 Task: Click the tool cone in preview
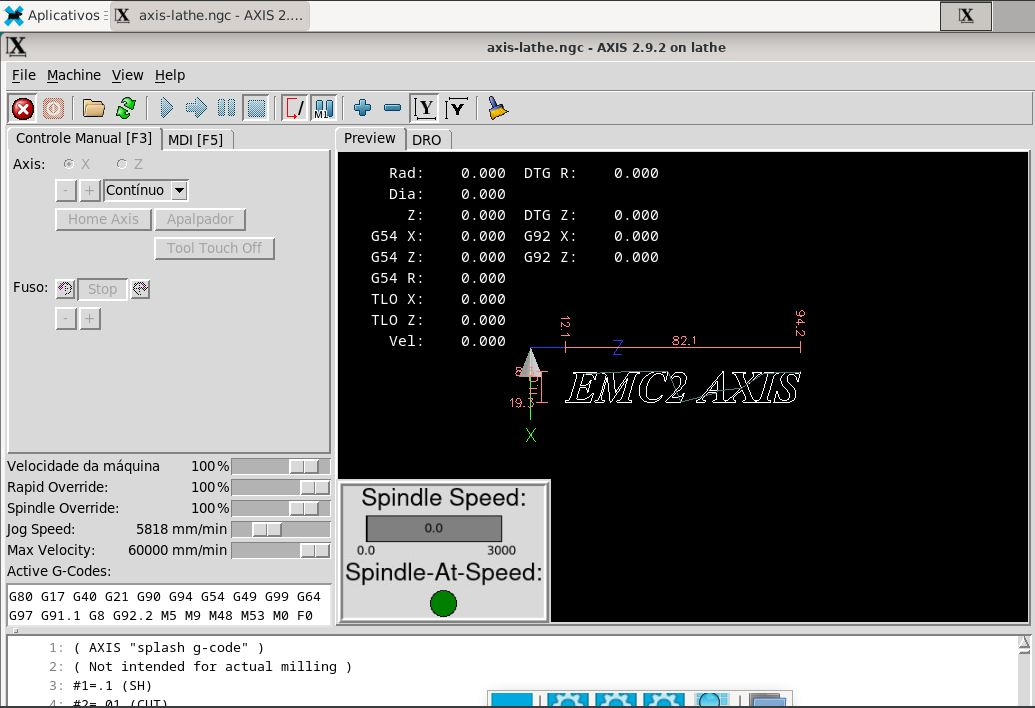click(x=531, y=363)
